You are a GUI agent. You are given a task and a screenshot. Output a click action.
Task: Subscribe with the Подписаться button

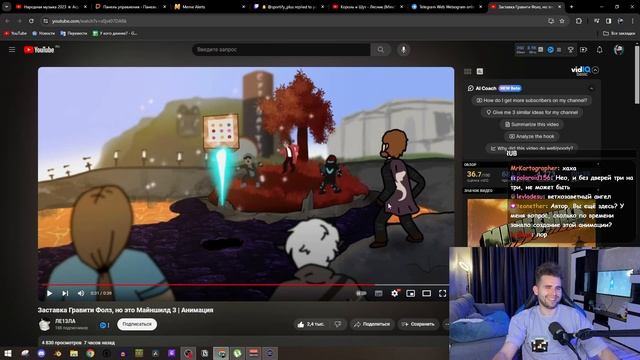point(137,324)
